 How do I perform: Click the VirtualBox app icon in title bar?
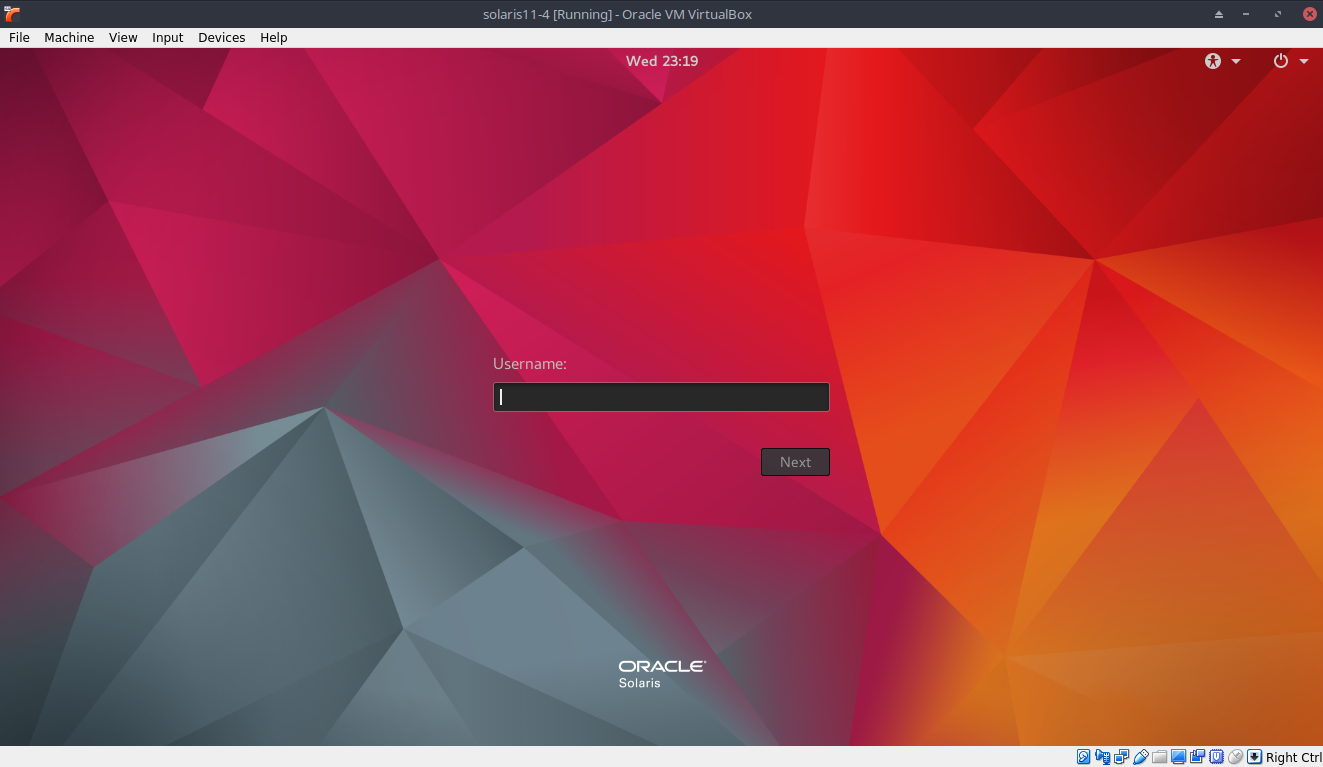(12, 13)
